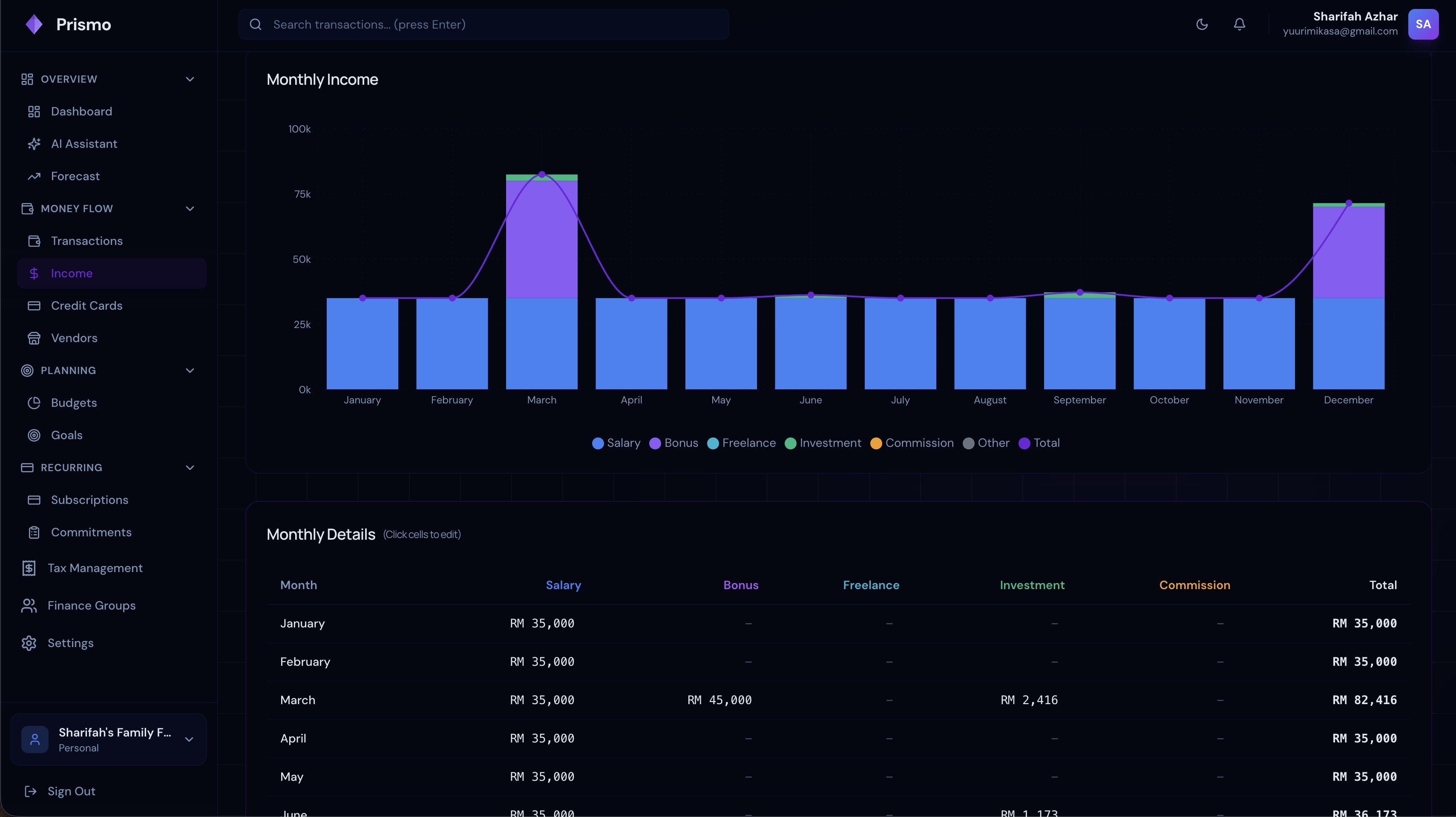
Task: Open Tax Management receipt icon
Action: 29,568
